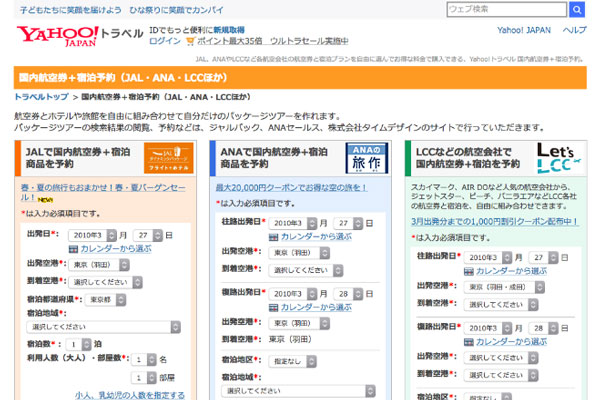Open JAL 宿泊都道府県 dropdown showing 東京都

[105, 300]
